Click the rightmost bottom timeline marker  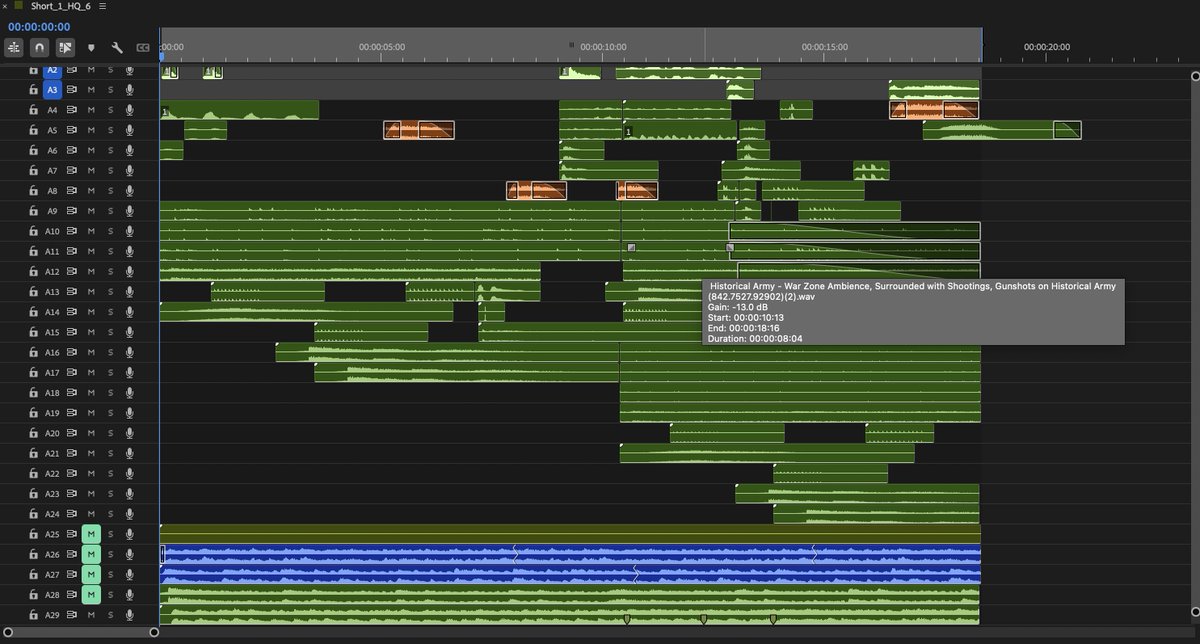point(773,620)
